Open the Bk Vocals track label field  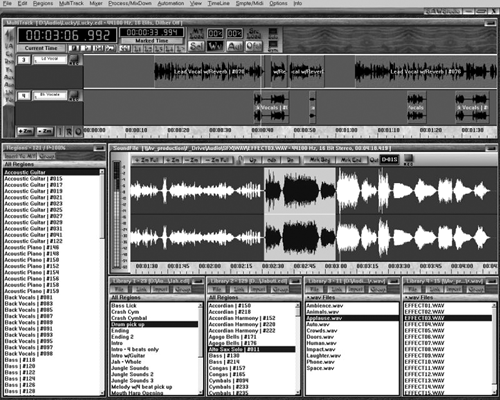pos(50,96)
